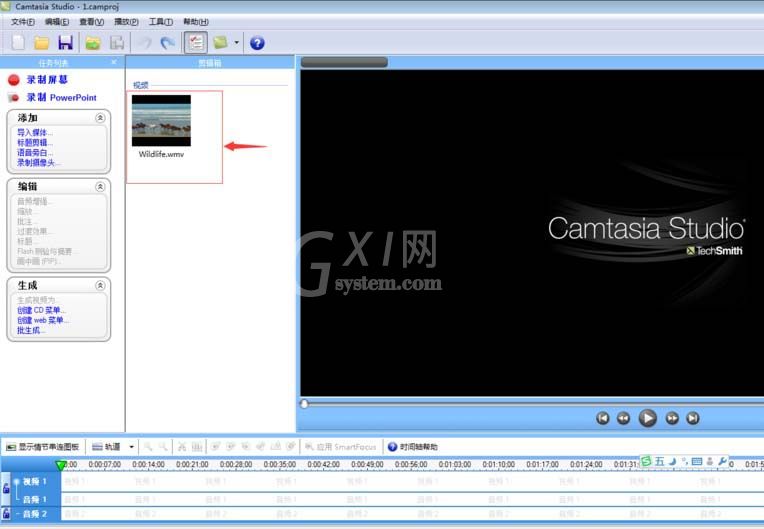
Task: Open the 编辑(E) menu
Action: [x=57, y=22]
